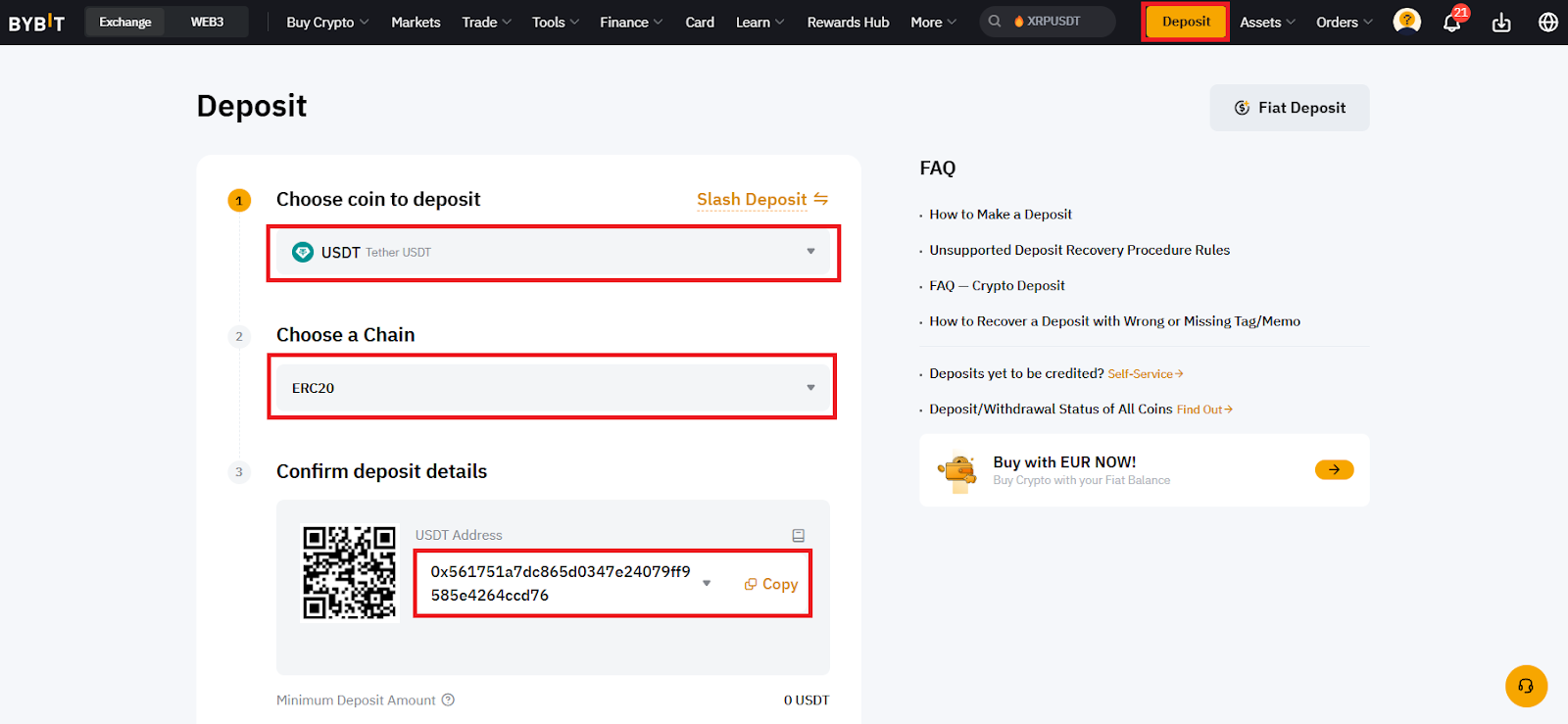1568x724 pixels.
Task: Click the Bybit logo
Action: [36, 23]
